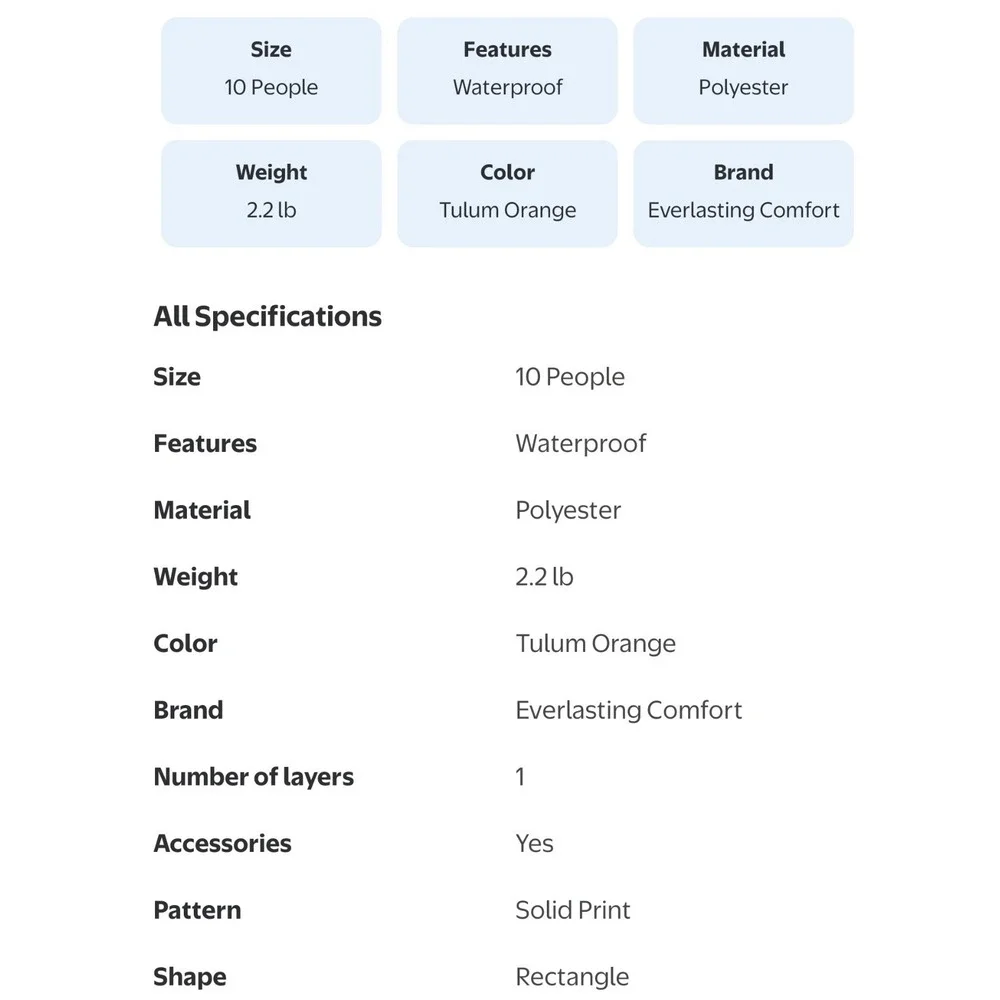1000x1000 pixels.
Task: Open the Brand Everlasting Comfort card
Action: coord(743,193)
